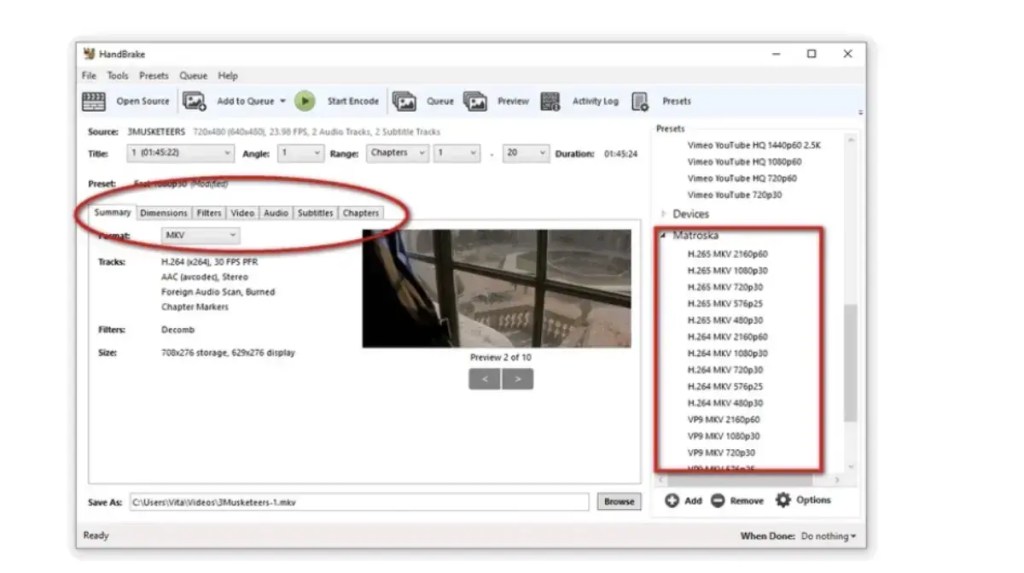Click the Browse button

point(618,502)
